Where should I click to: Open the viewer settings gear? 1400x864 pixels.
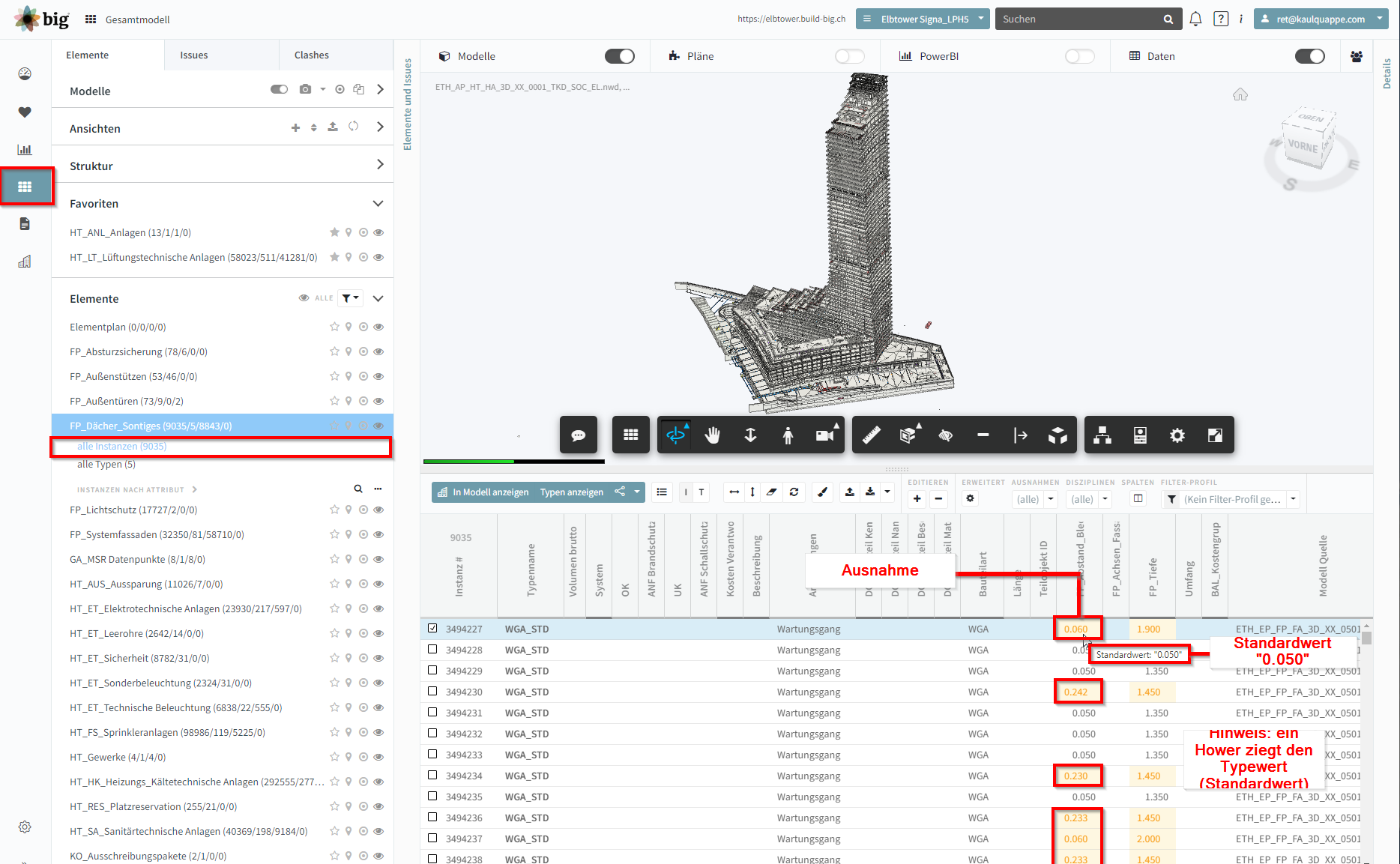[x=1177, y=435]
